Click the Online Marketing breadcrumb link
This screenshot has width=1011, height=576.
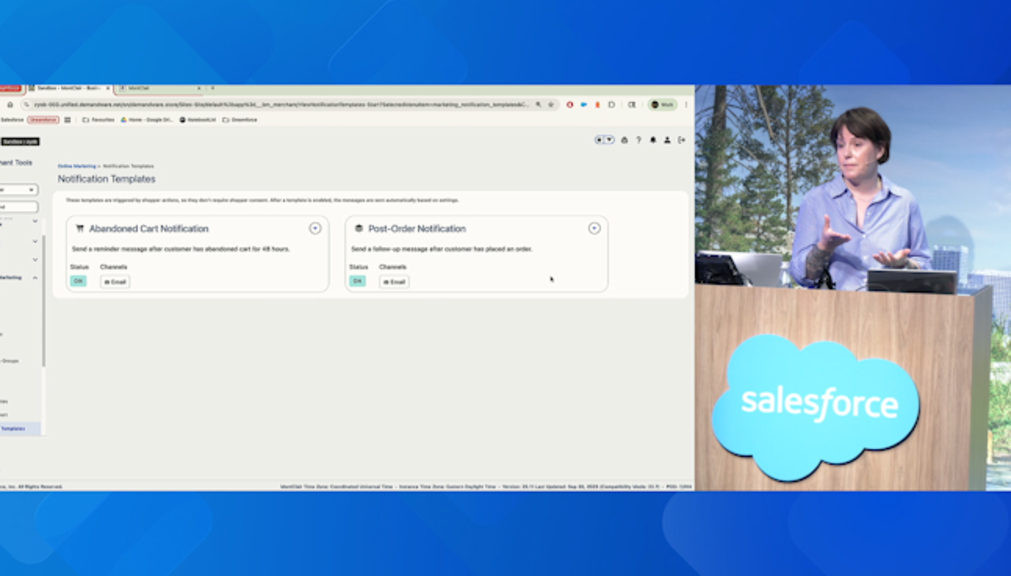[x=77, y=166]
